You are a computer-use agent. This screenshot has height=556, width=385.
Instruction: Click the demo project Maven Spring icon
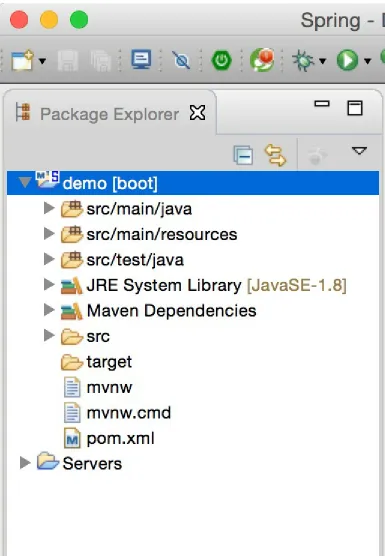click(x=47, y=179)
